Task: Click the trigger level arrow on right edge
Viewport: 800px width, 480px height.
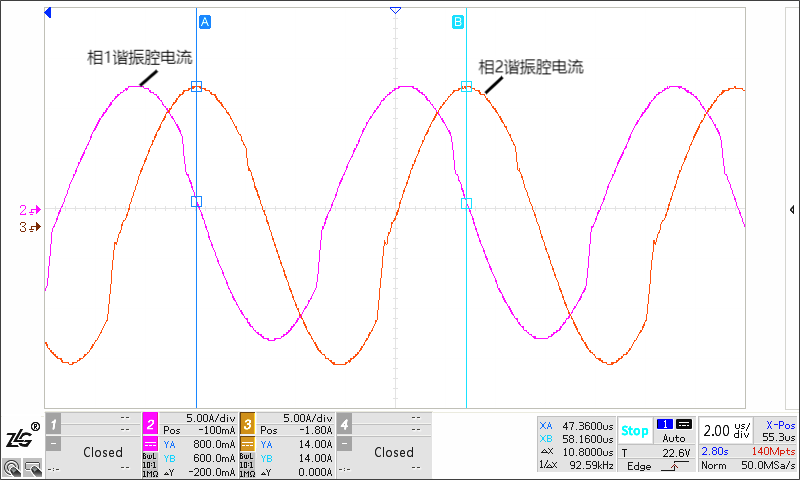Action: (792, 210)
